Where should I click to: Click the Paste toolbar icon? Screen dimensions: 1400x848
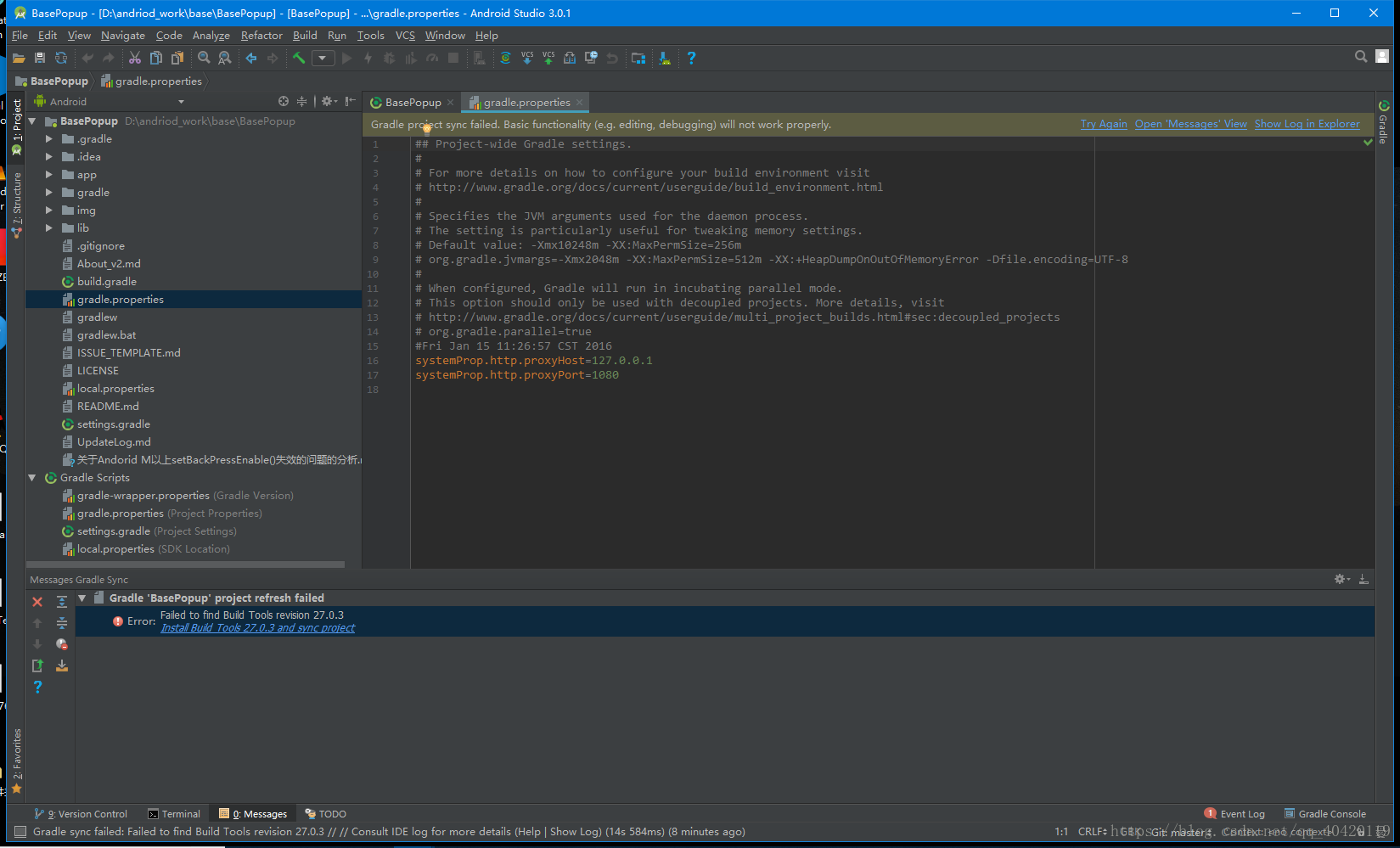pyautogui.click(x=177, y=58)
